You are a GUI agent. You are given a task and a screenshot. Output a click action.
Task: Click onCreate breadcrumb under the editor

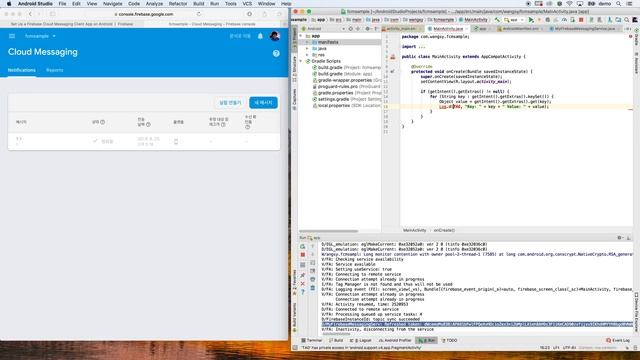[x=444, y=231]
